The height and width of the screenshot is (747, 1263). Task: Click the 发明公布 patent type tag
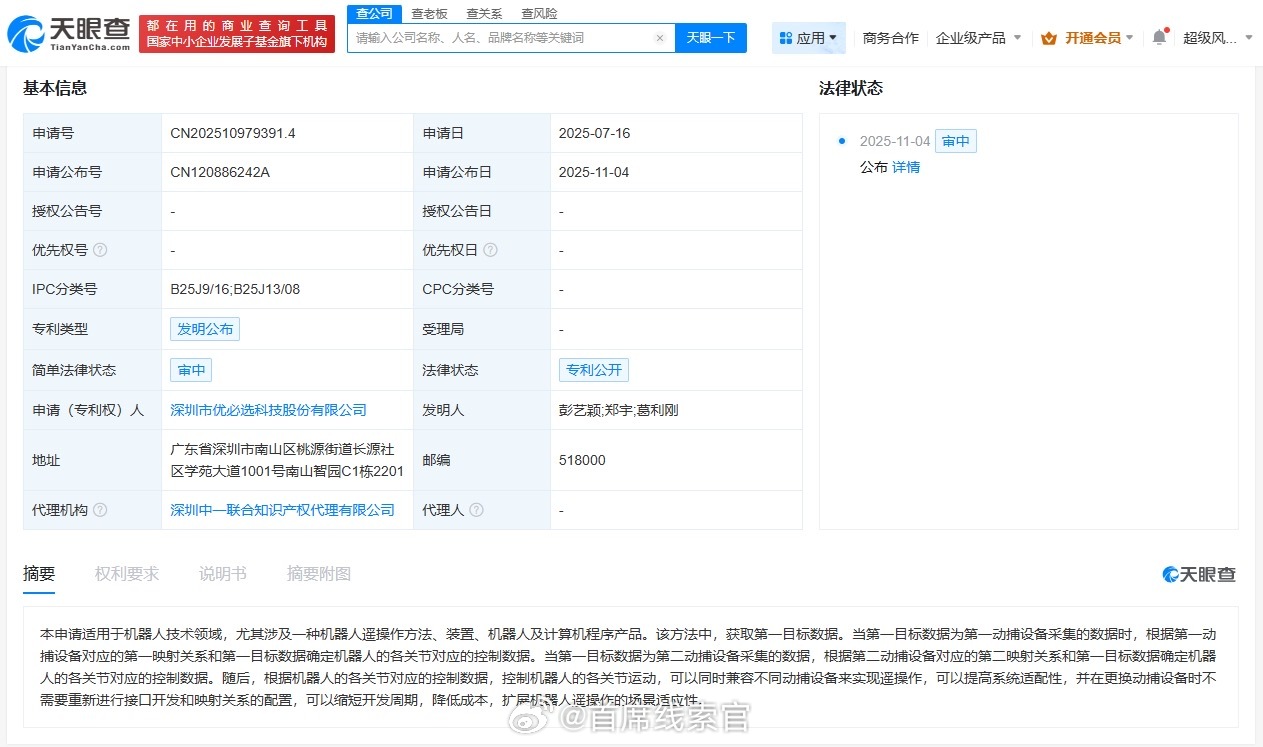pos(205,329)
